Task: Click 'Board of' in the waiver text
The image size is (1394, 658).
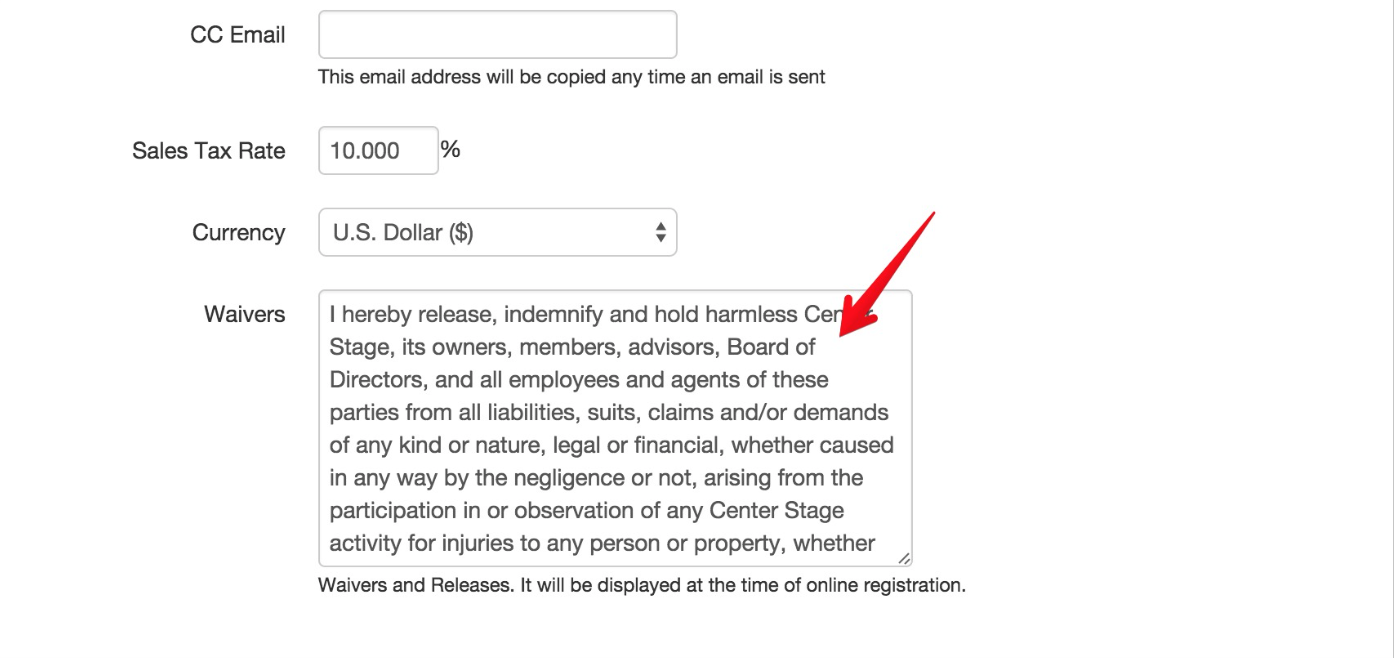Action: [x=771, y=347]
